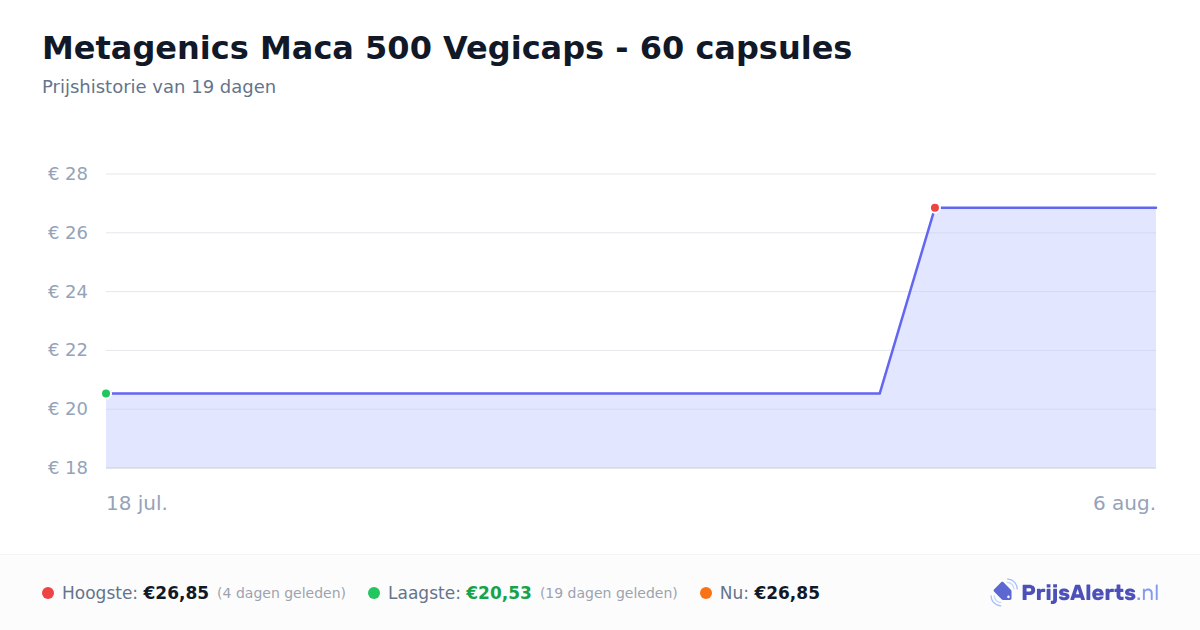Click the € 22 axis label
Viewport: 1200px width, 630px height.
[x=68, y=350]
